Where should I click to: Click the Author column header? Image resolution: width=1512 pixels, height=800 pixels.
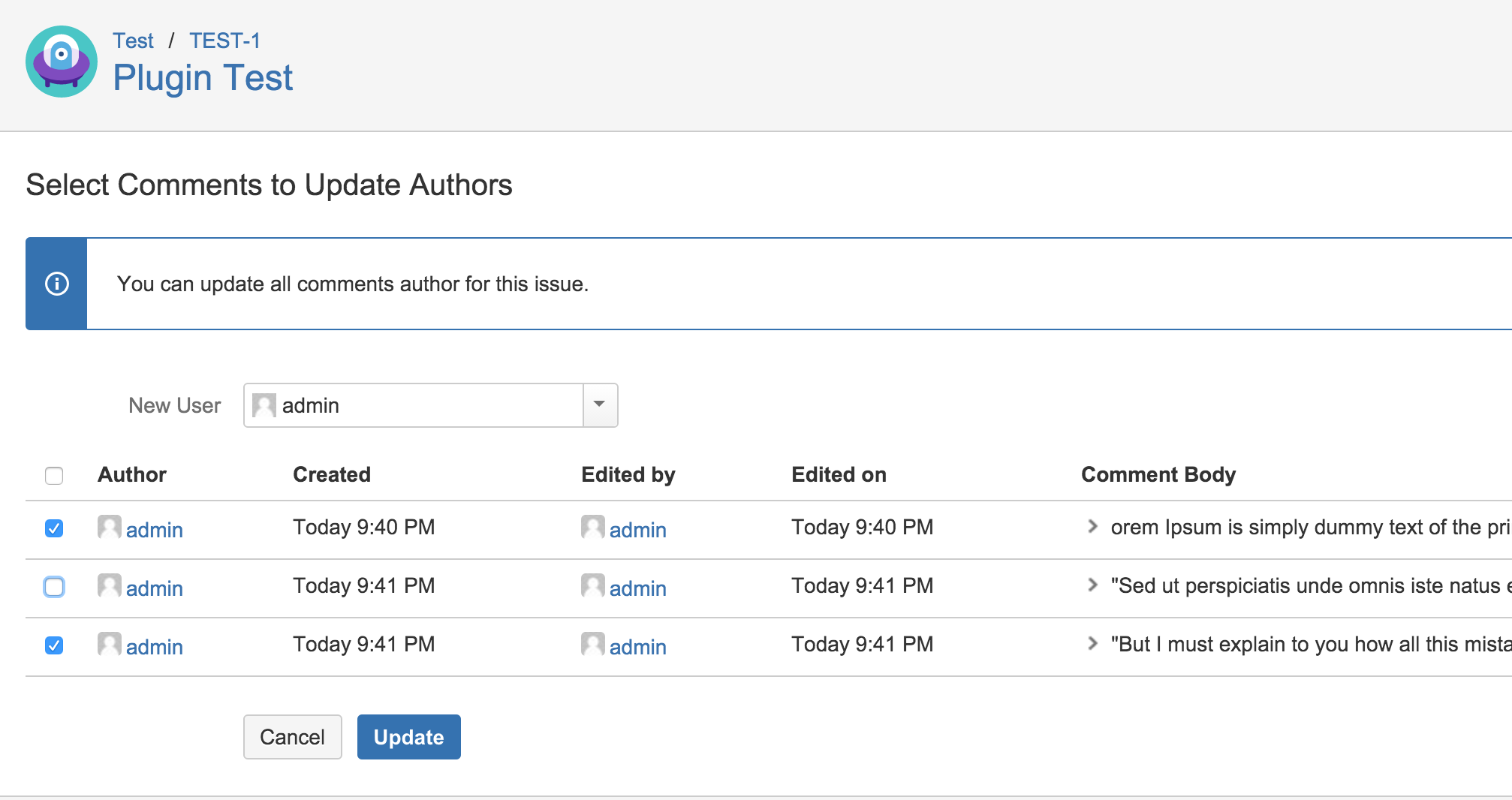[x=132, y=474]
